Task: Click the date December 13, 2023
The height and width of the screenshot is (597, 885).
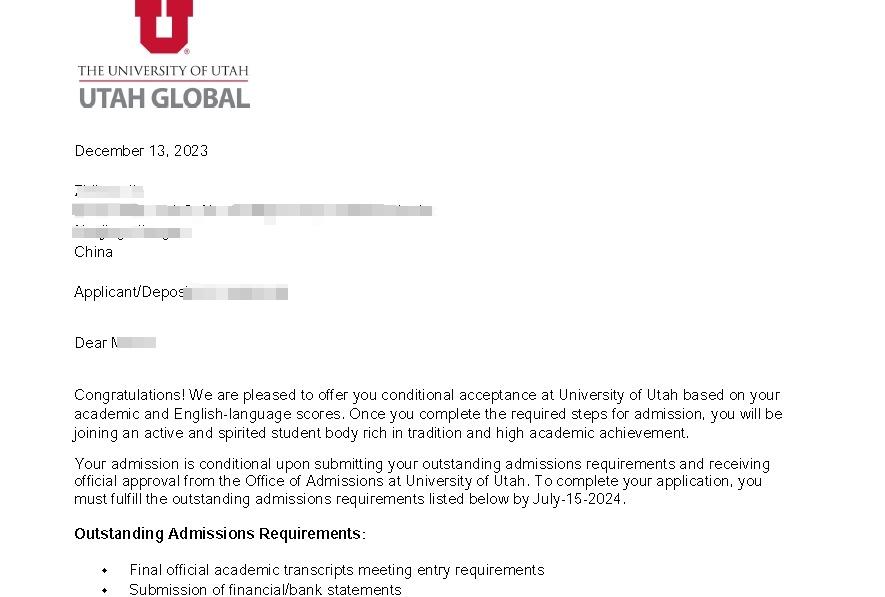Action: coord(141,151)
